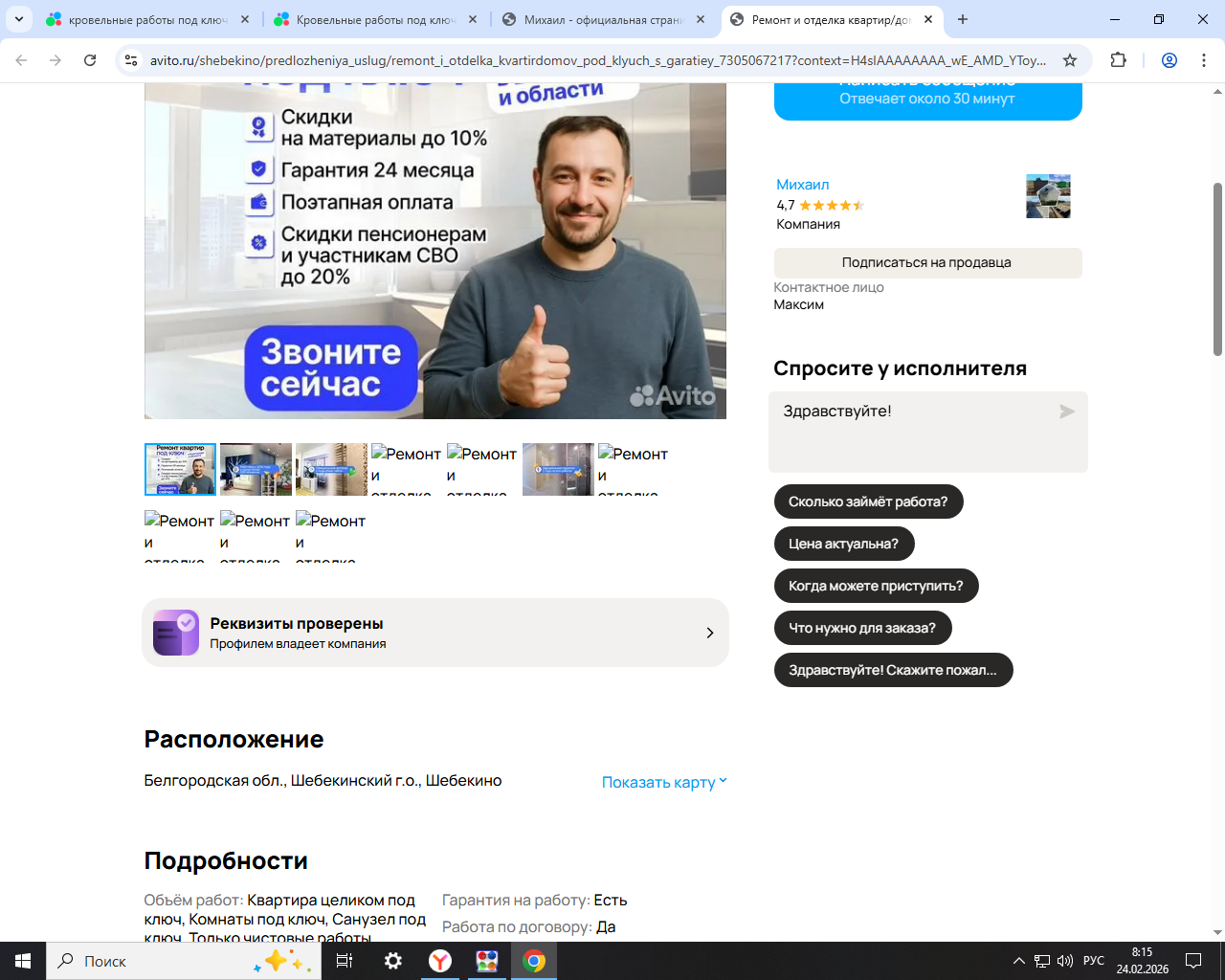The image size is (1225, 980).
Task: Open the Chrome profile icon
Action: (x=1169, y=60)
